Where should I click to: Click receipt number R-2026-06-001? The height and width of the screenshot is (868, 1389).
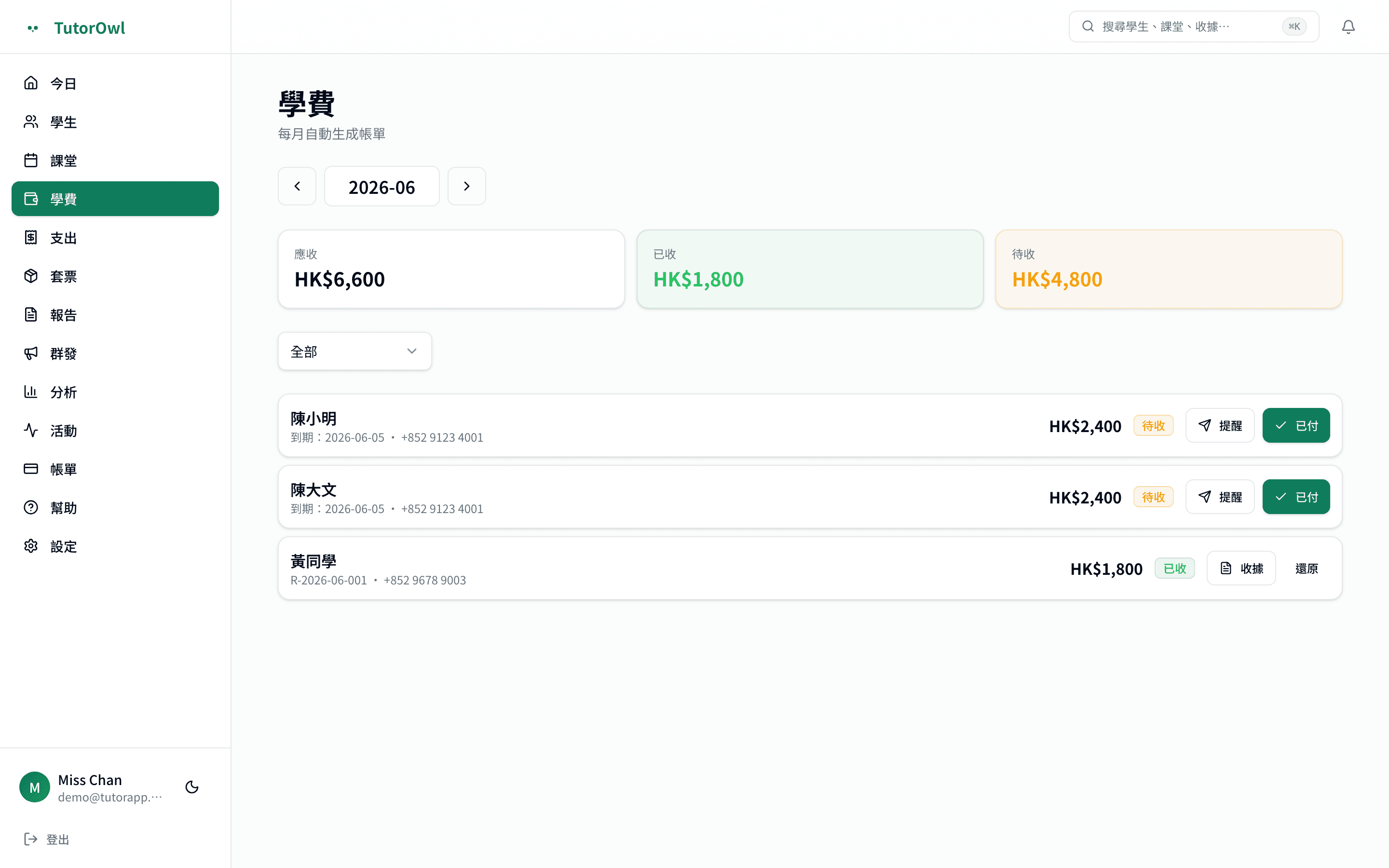pyautogui.click(x=329, y=581)
